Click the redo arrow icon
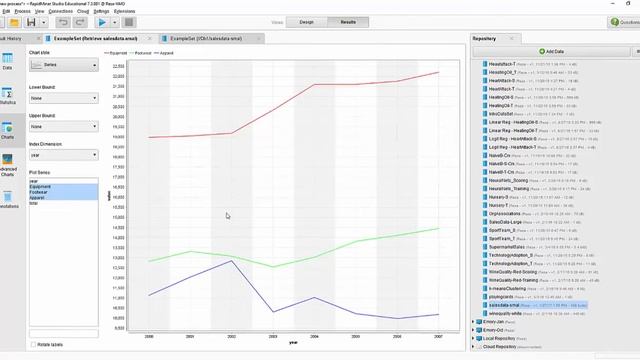 (80, 22)
